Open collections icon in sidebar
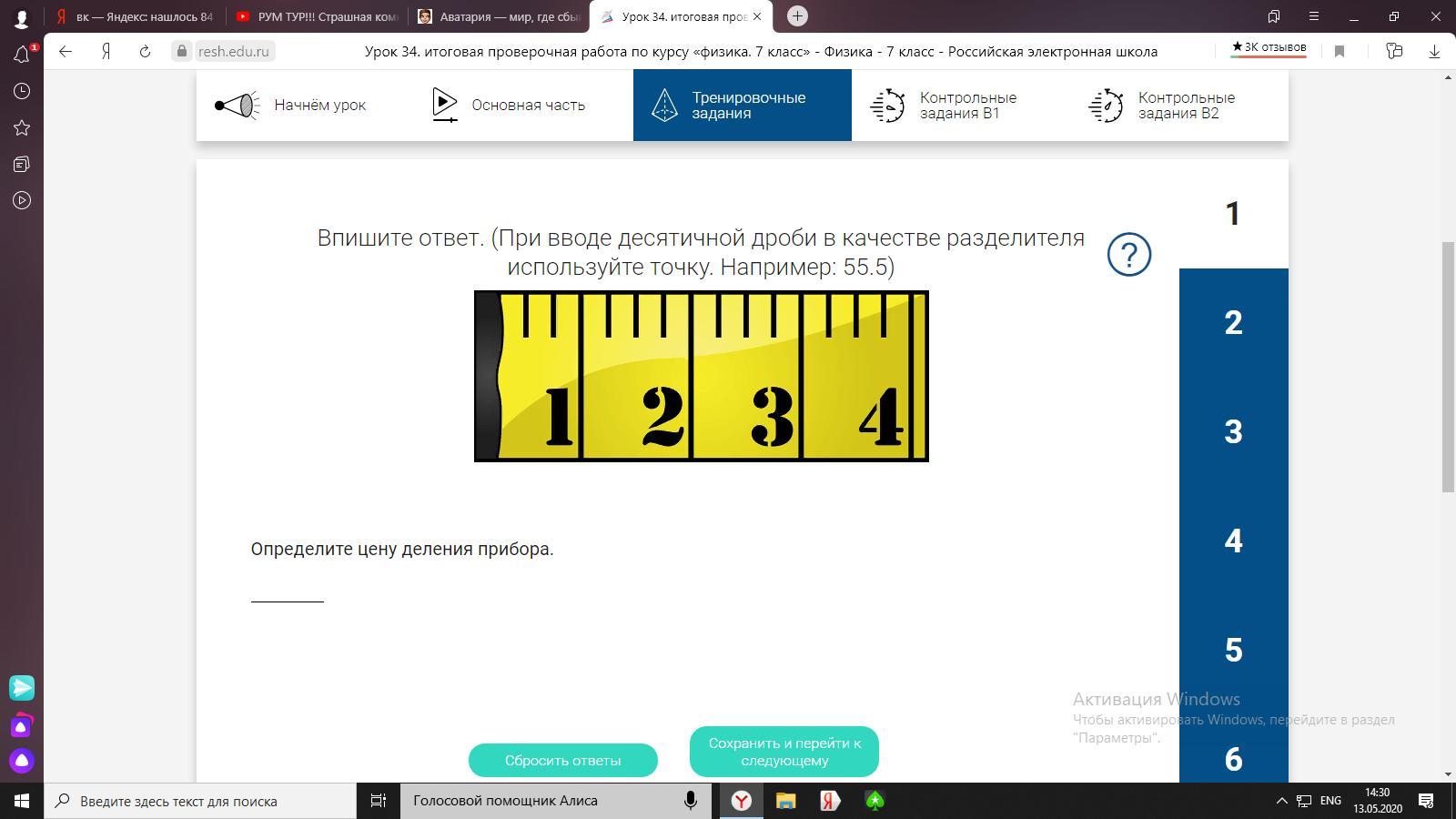 22,164
